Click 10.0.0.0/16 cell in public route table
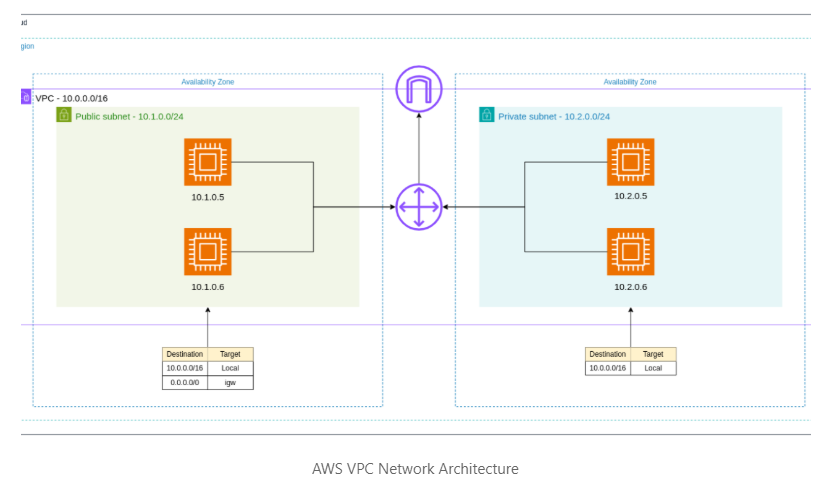The image size is (829, 483). [185, 368]
